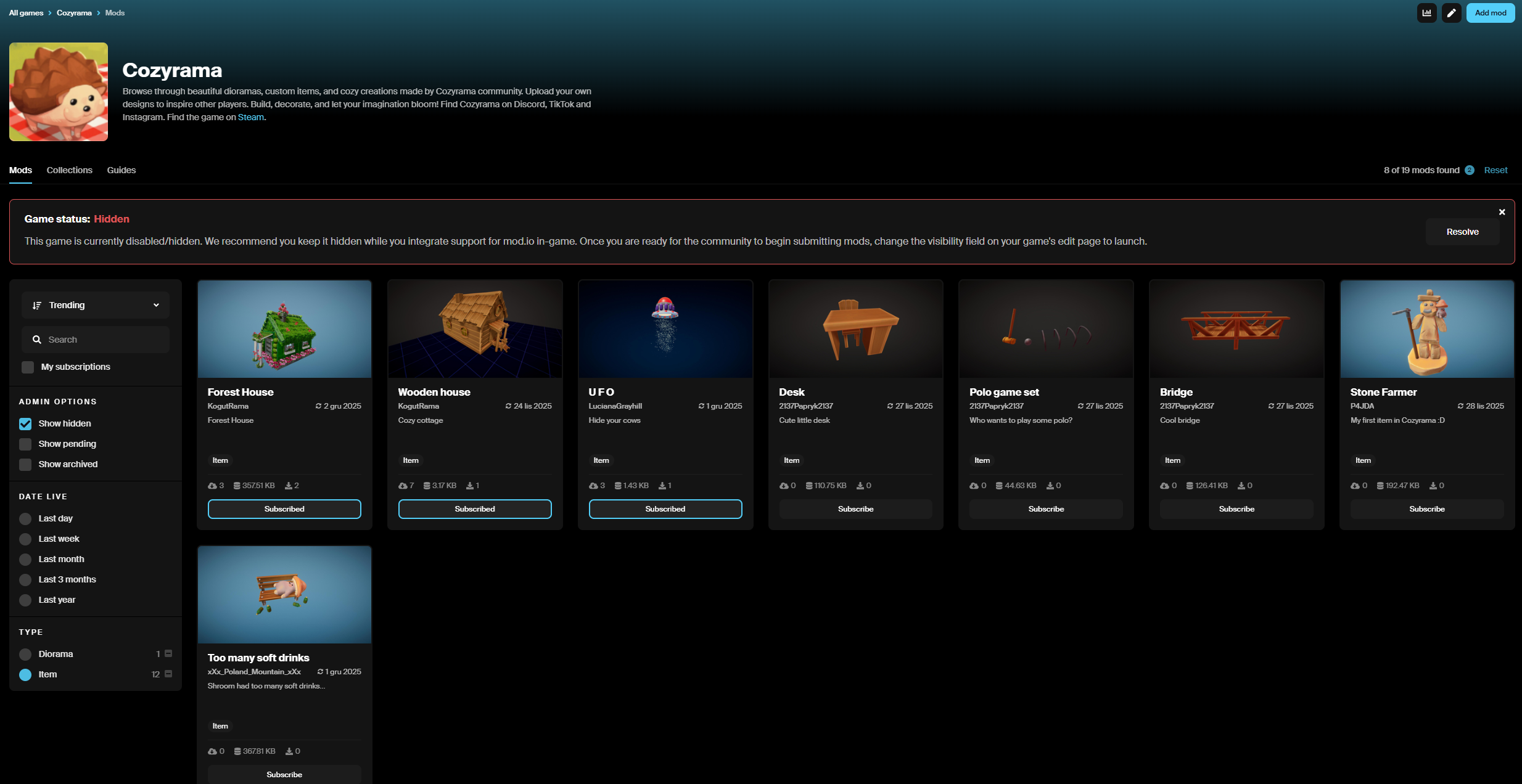Open the Steam link in description

[251, 117]
